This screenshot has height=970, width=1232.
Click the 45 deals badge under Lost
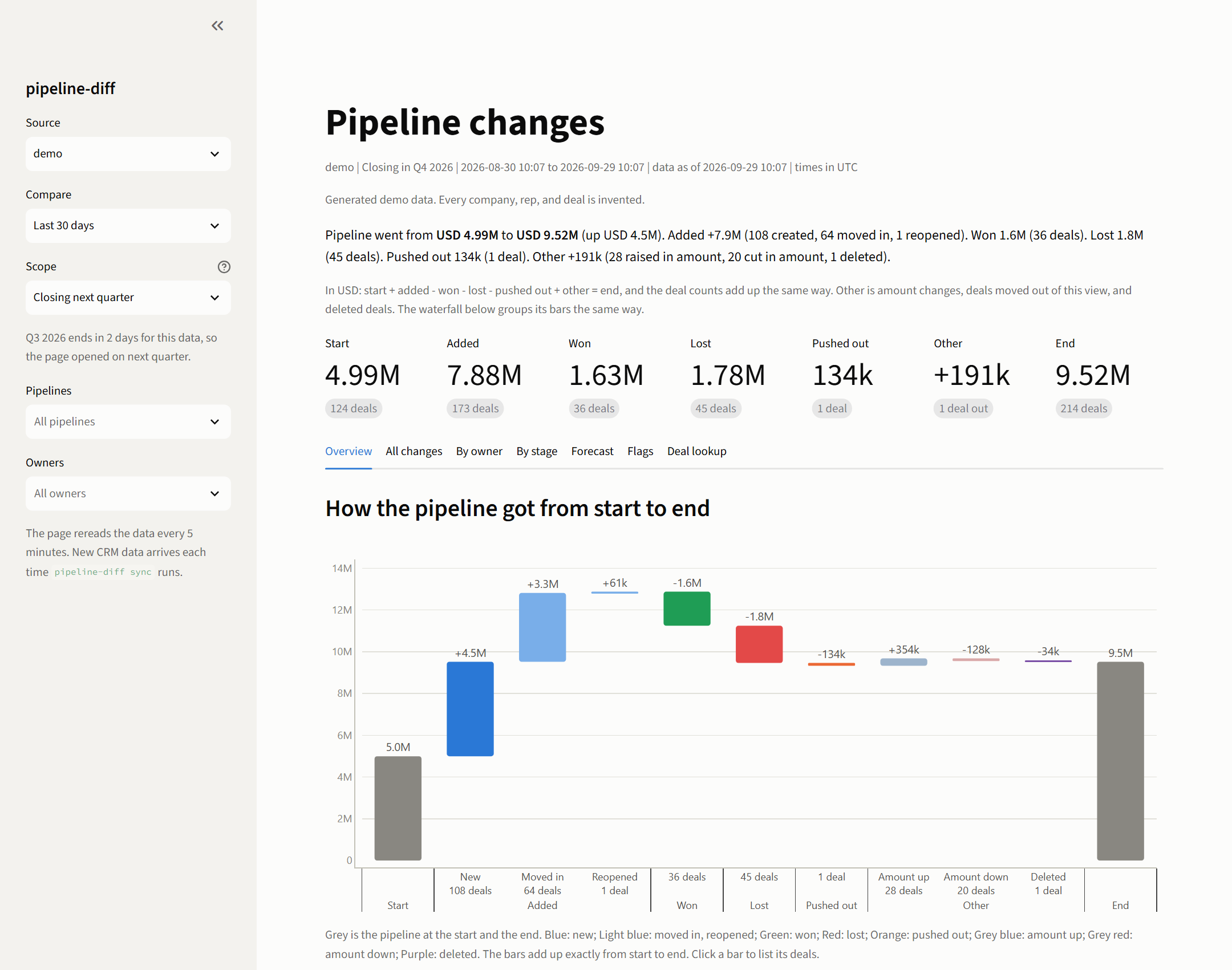click(715, 408)
